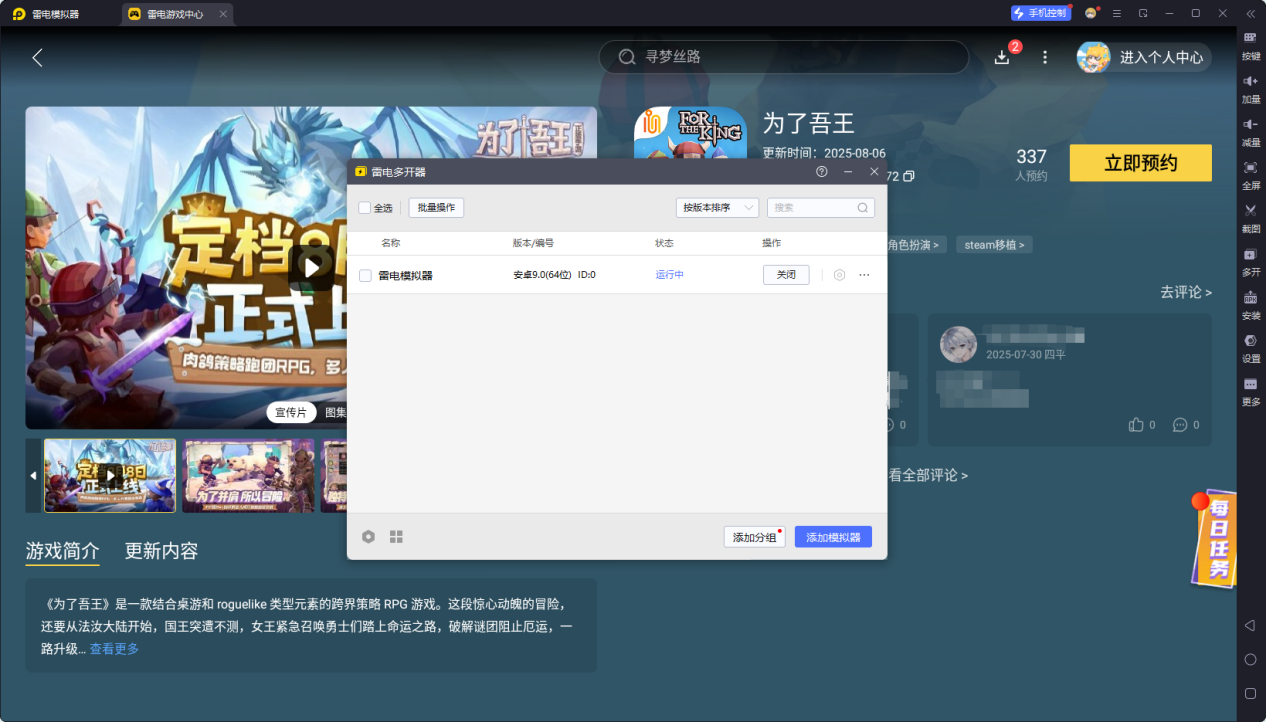Close the 雷电游戏中心 tab
The width and height of the screenshot is (1266, 722).
tap(223, 14)
